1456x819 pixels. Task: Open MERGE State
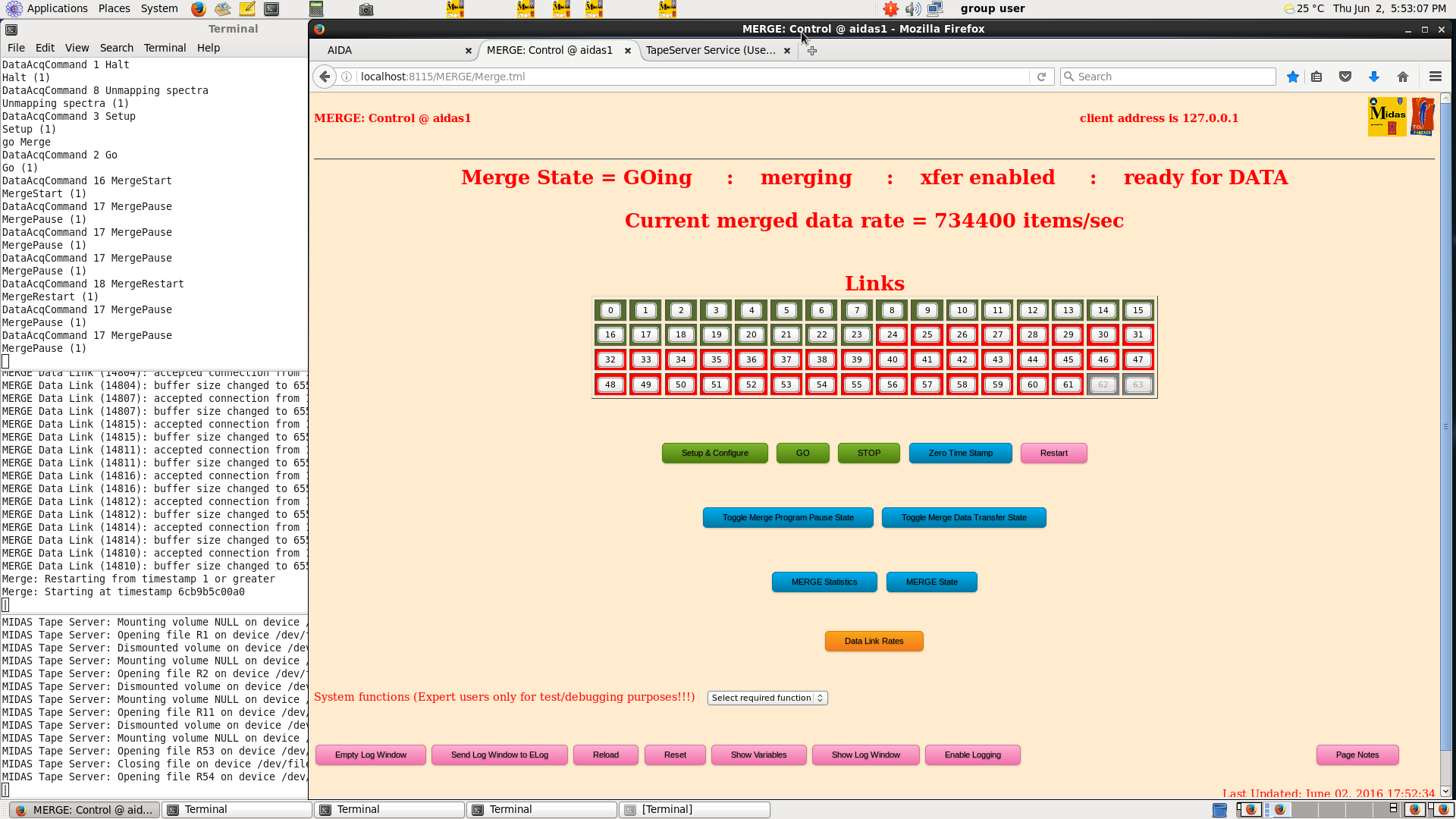[x=931, y=582]
